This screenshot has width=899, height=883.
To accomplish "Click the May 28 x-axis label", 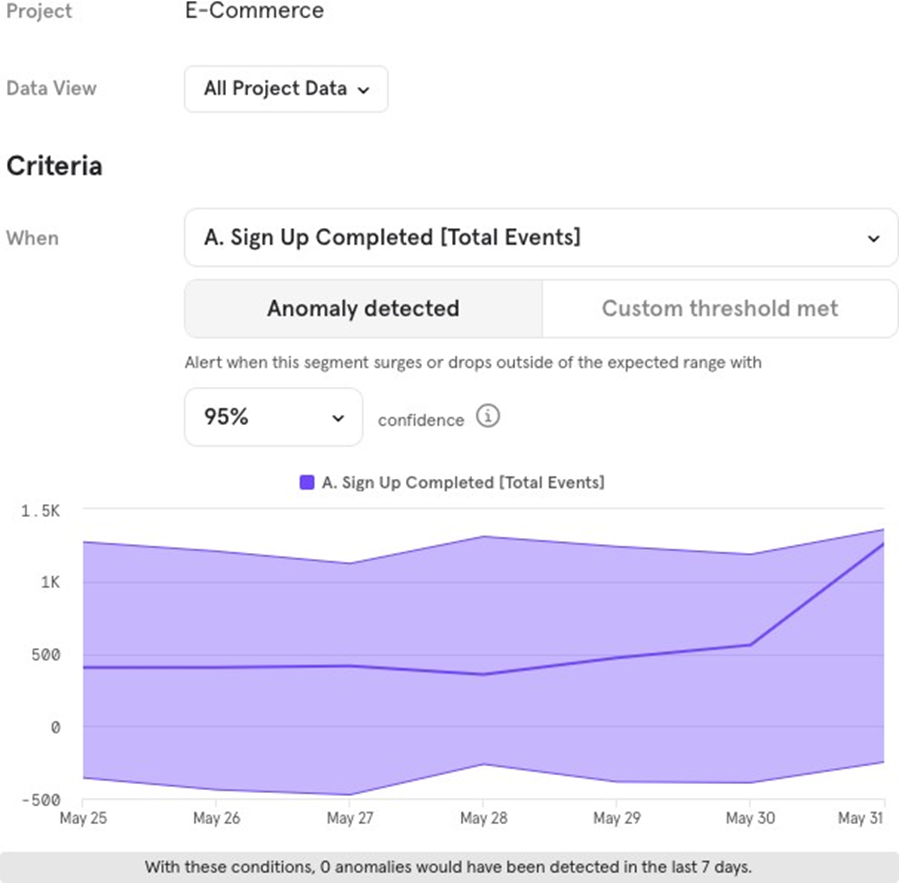I will [x=483, y=818].
